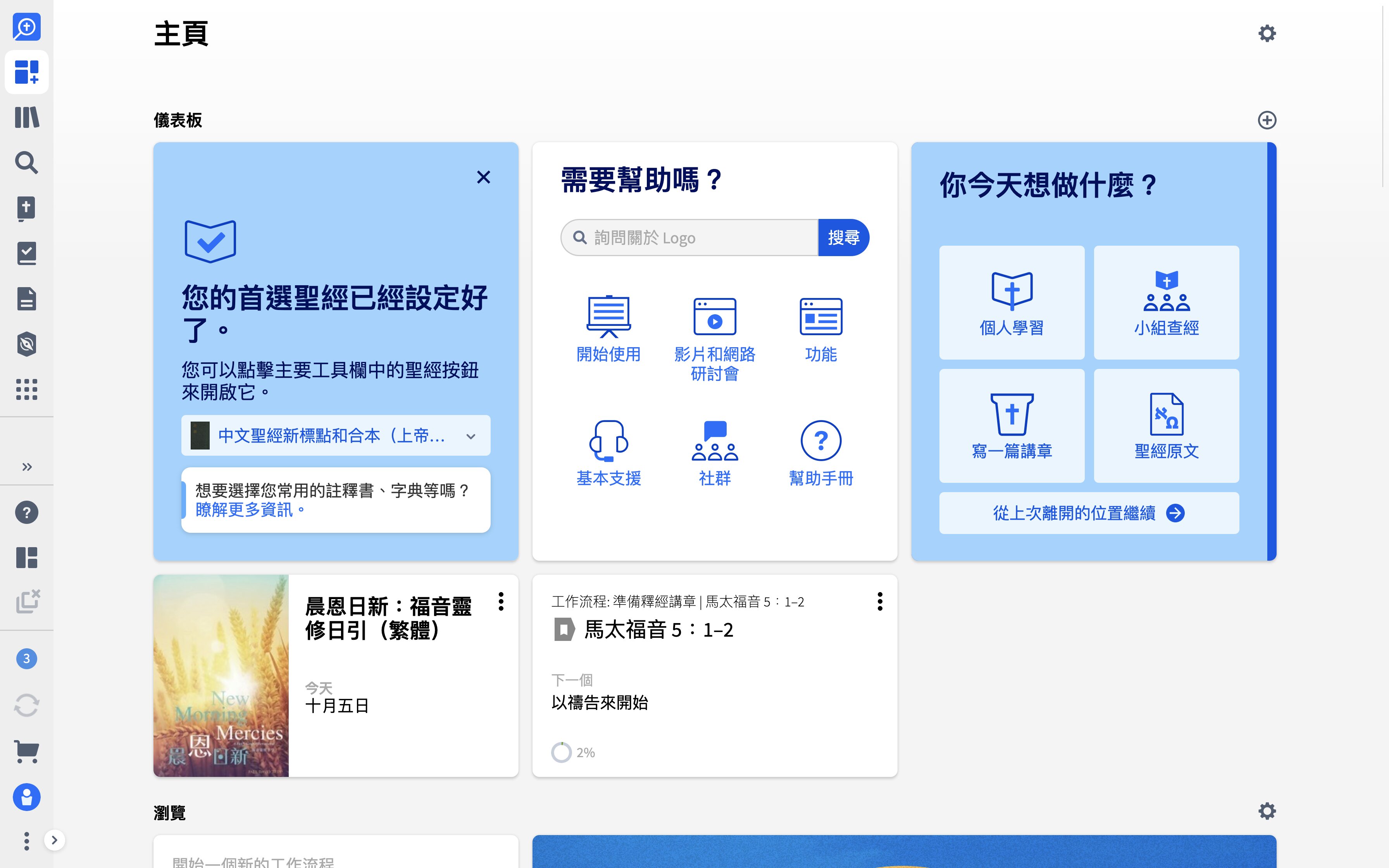Click 從上次離開的位置繼續 button

click(x=1089, y=513)
